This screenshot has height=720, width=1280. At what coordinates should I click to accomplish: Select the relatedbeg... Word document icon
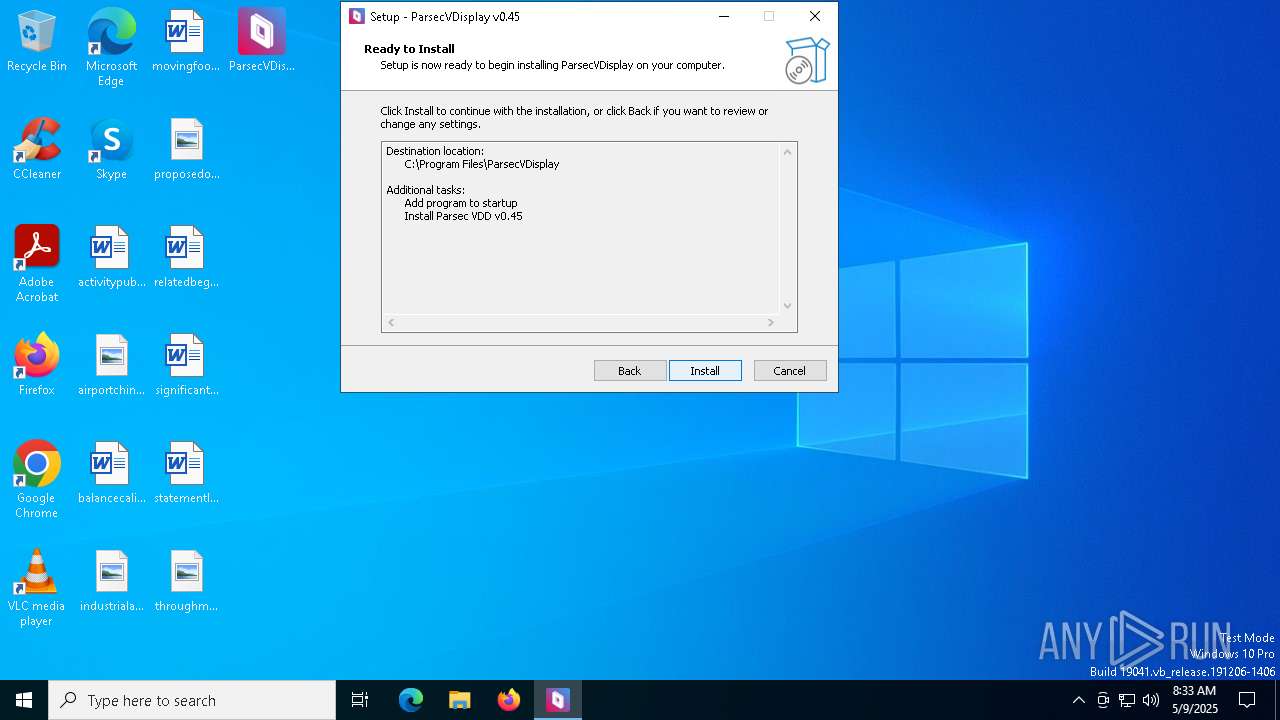point(186,258)
